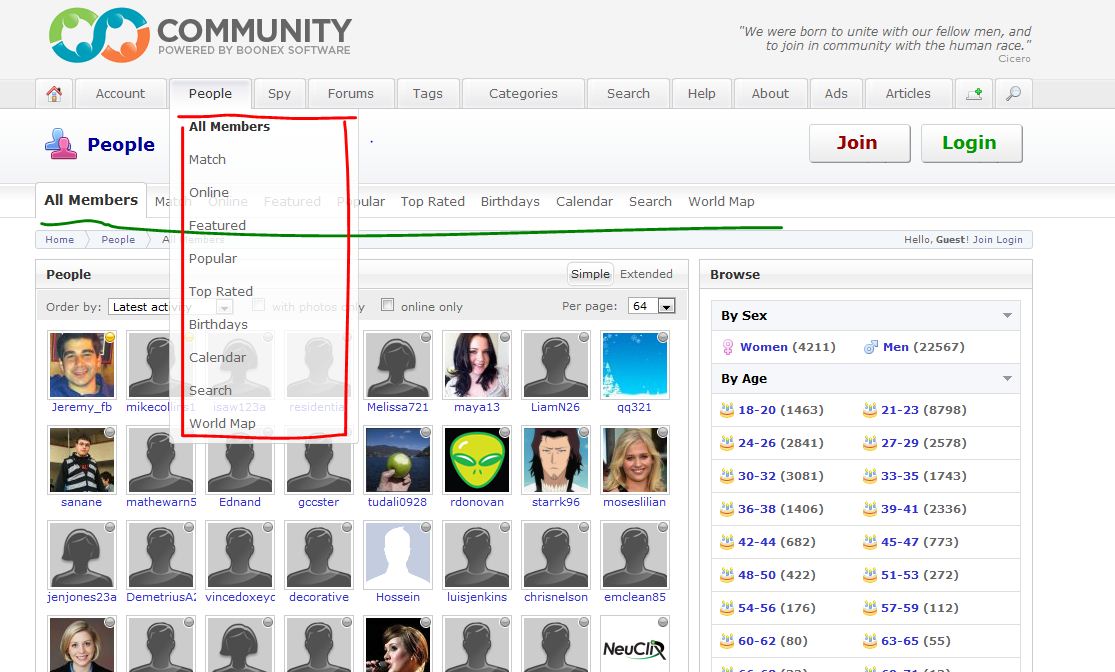The width and height of the screenshot is (1115, 672).
Task: Open the Per page dropdown
Action: pyautogui.click(x=651, y=306)
